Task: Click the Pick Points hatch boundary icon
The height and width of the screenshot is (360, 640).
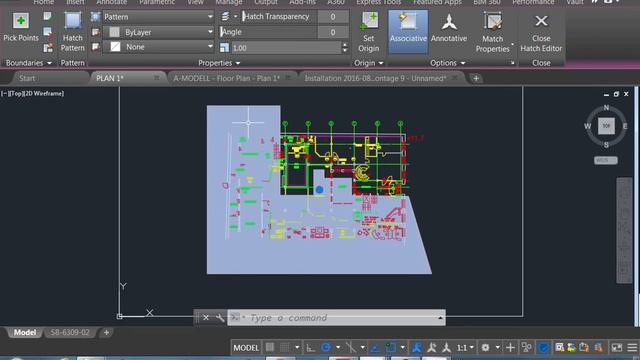Action: (x=20, y=20)
